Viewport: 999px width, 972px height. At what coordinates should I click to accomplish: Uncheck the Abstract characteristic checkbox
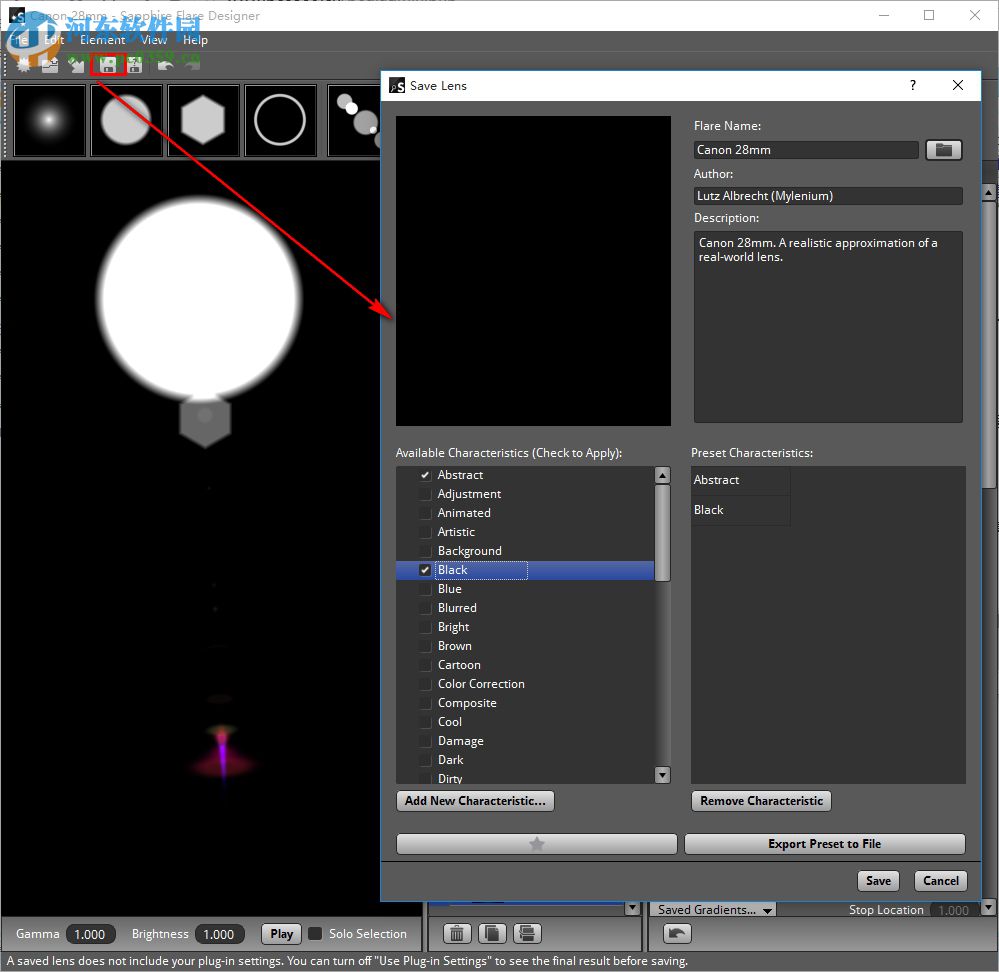click(425, 475)
